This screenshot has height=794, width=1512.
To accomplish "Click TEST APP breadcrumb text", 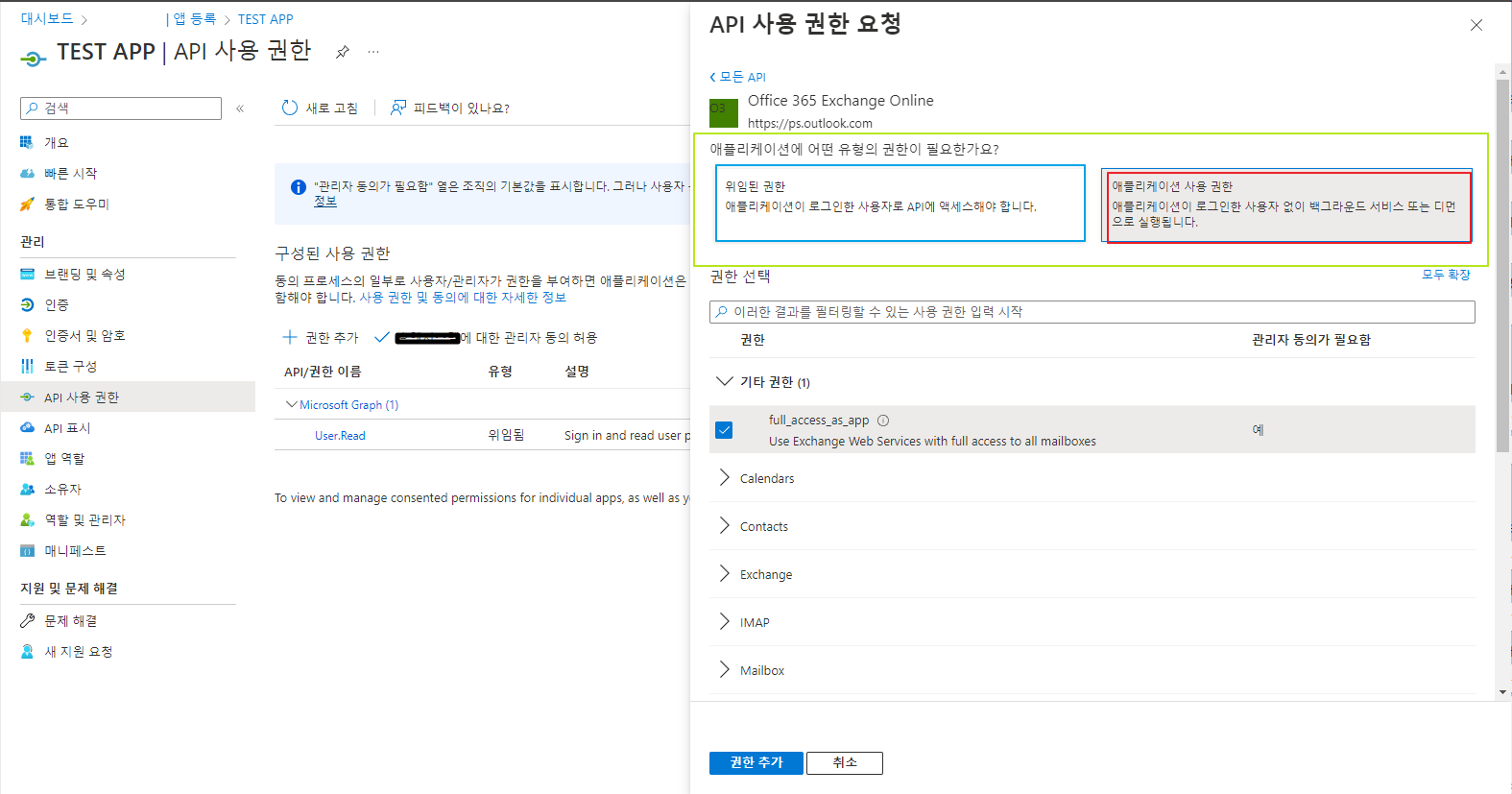I will (265, 19).
